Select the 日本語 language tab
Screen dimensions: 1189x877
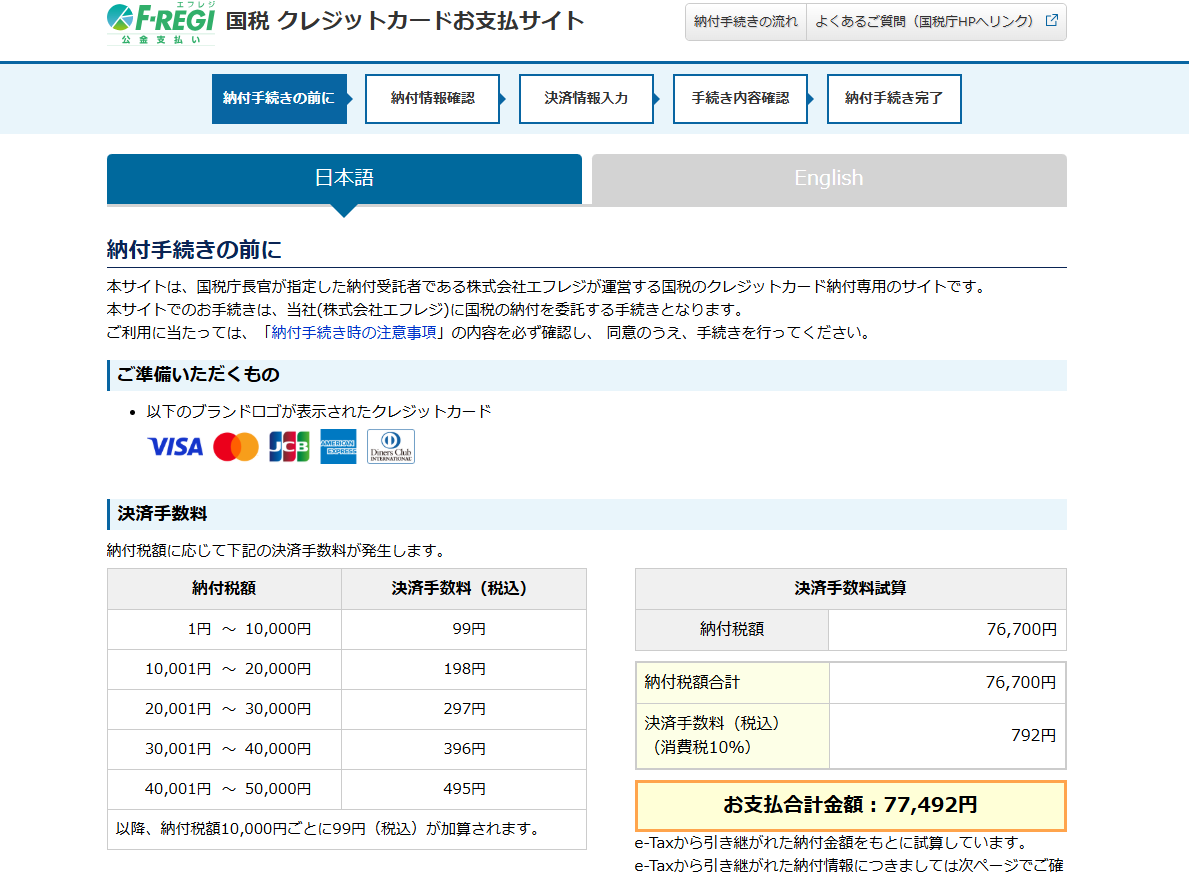344,178
